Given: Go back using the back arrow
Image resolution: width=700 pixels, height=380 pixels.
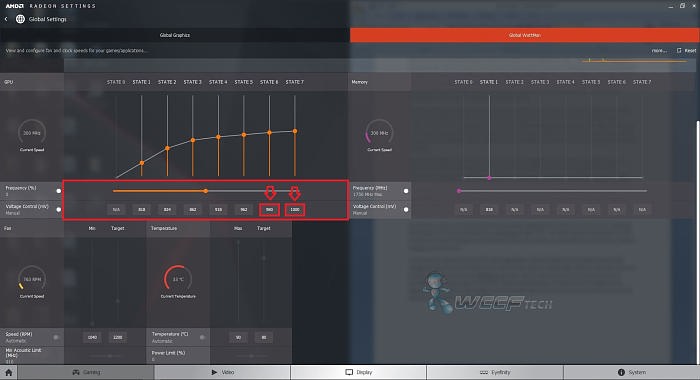Looking at the screenshot, I should pyautogui.click(x=6, y=19).
